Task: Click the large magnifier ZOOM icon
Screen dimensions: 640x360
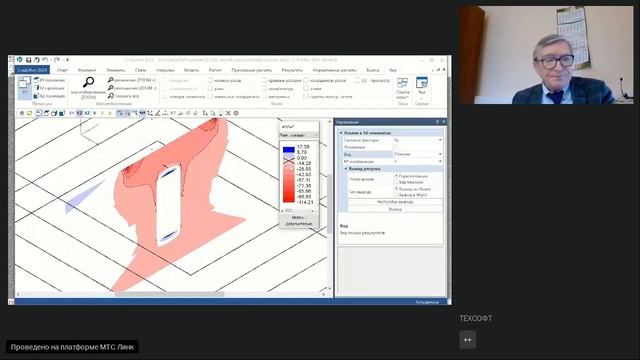Action: tap(88, 82)
